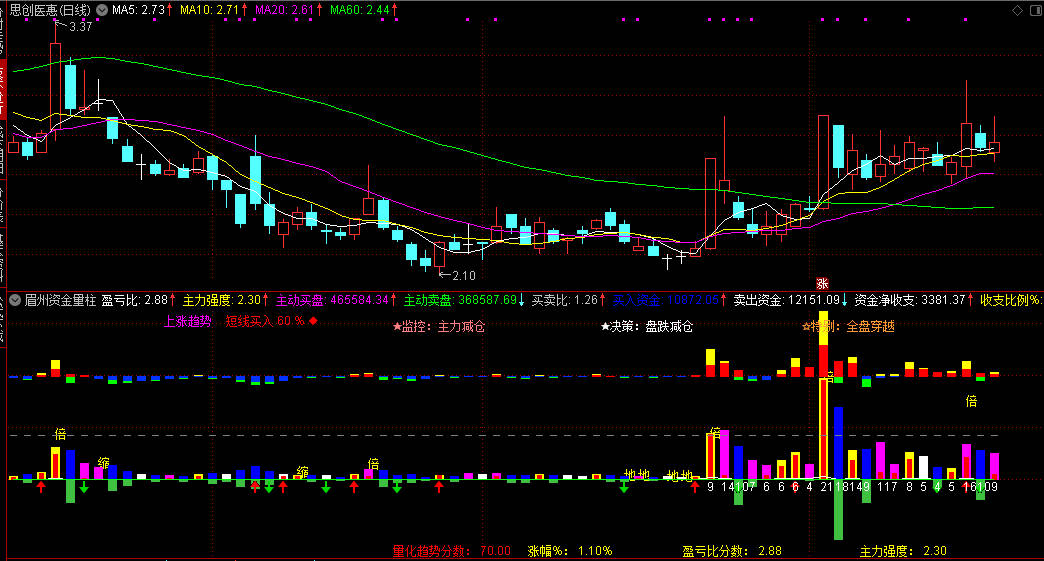This screenshot has width=1044, height=561.
Task: Click the ☆特别: 全盘穿越 label
Action: pos(848,327)
